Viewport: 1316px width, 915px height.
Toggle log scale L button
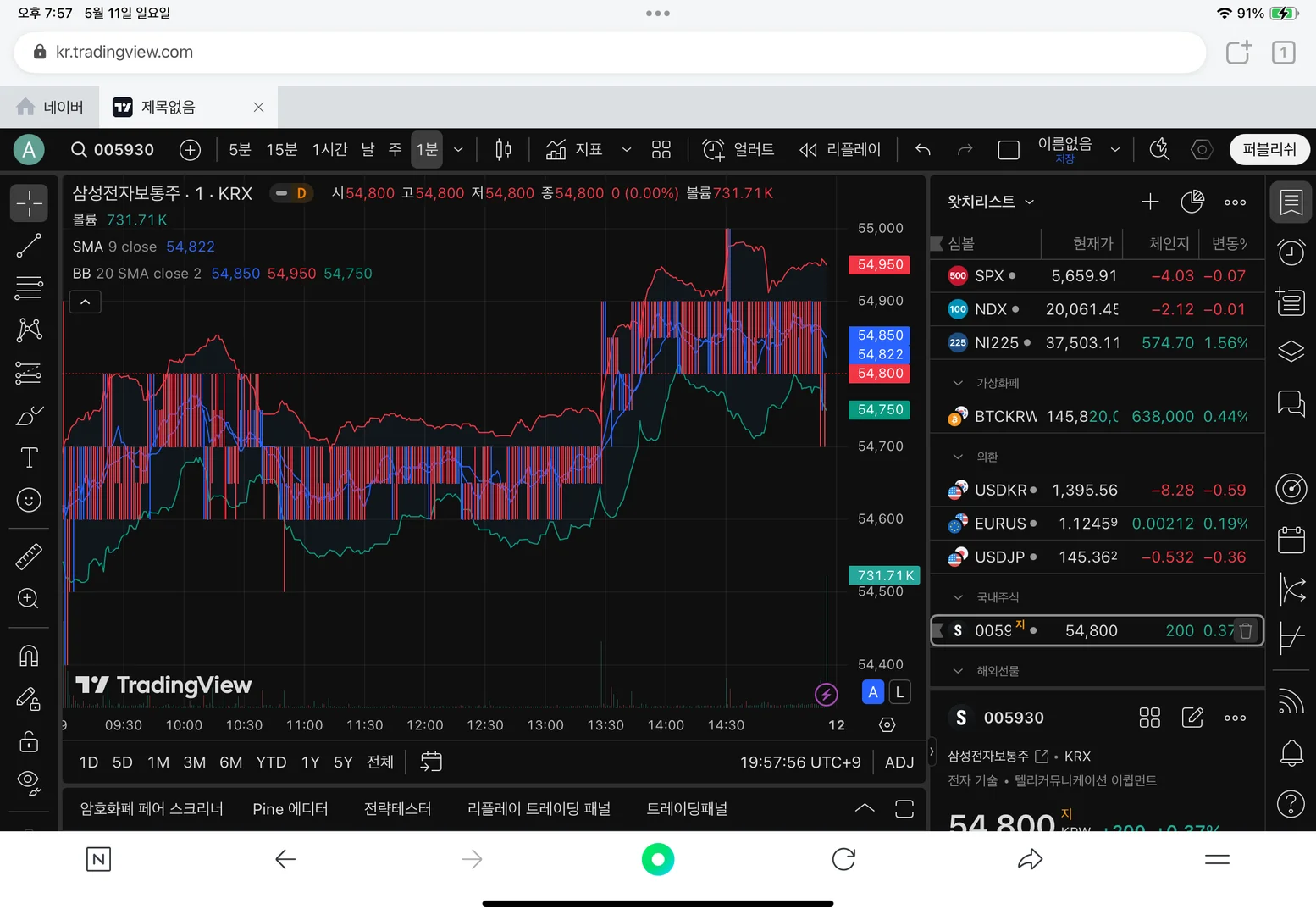899,692
